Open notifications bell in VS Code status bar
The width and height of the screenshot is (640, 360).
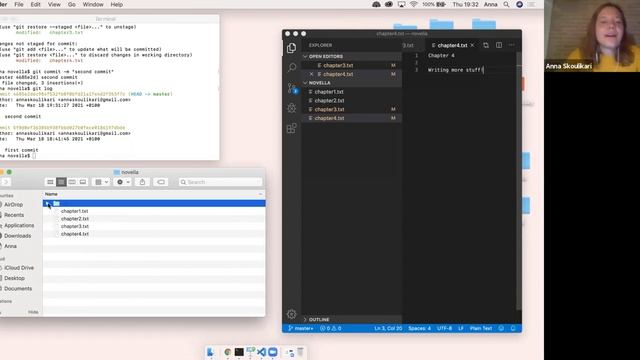point(513,328)
